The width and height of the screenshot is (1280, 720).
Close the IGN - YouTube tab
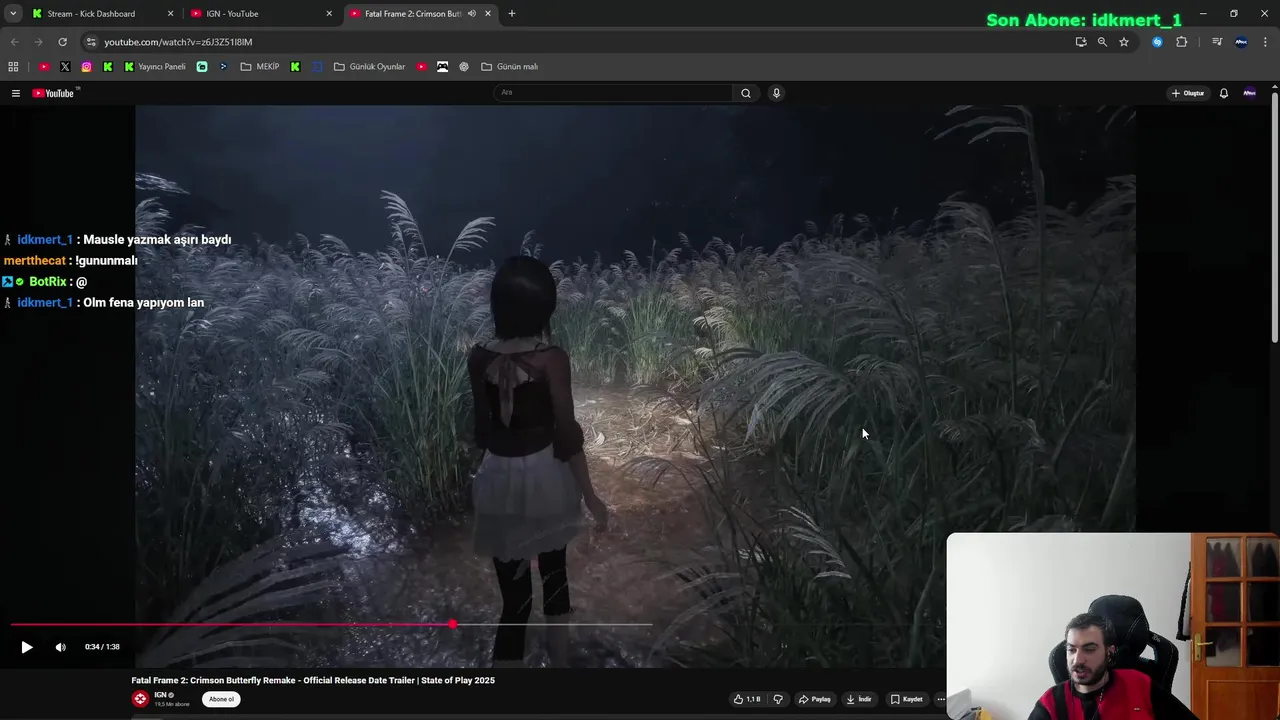[329, 14]
